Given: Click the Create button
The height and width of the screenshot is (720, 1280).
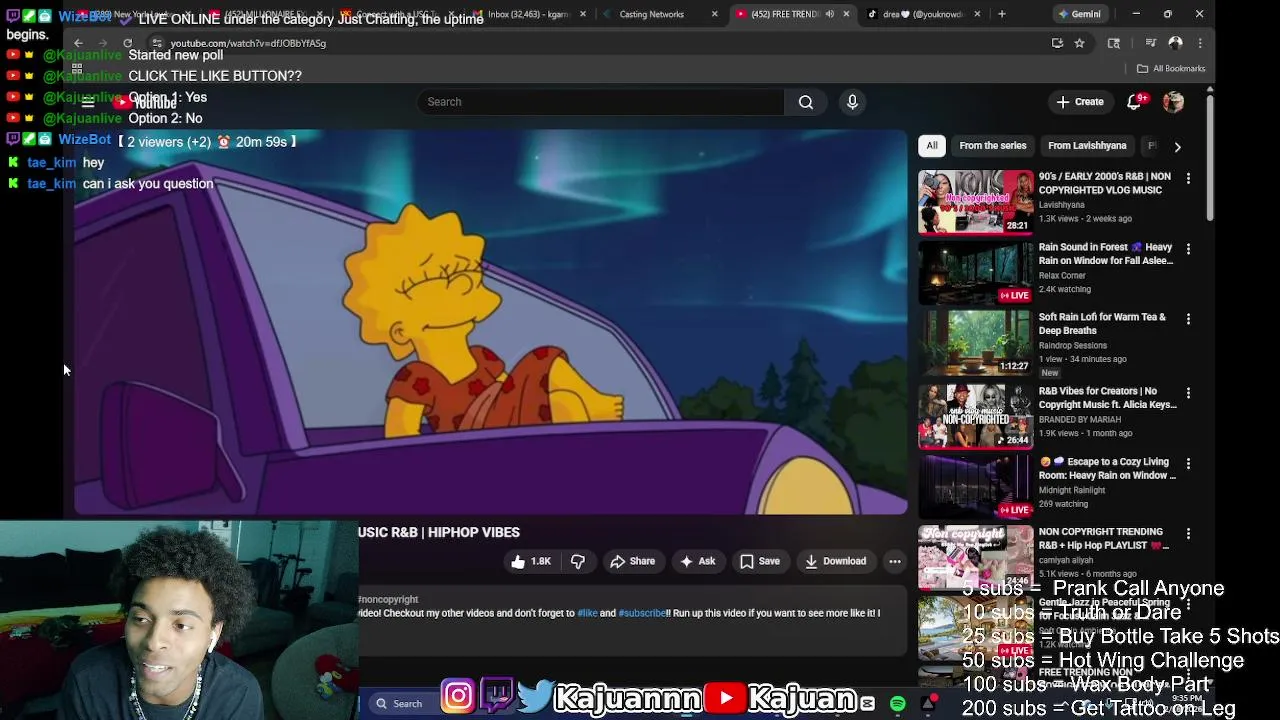Looking at the screenshot, I should (x=1080, y=102).
